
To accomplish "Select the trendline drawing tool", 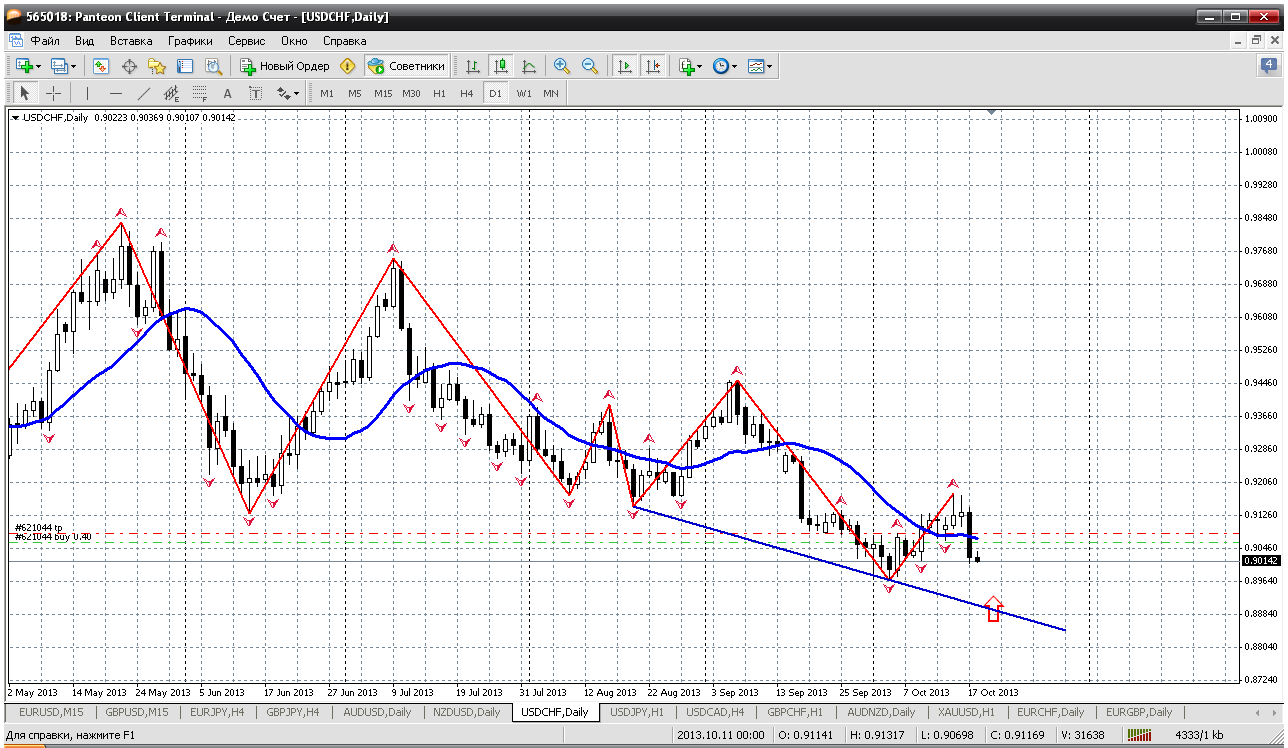I will (x=143, y=93).
